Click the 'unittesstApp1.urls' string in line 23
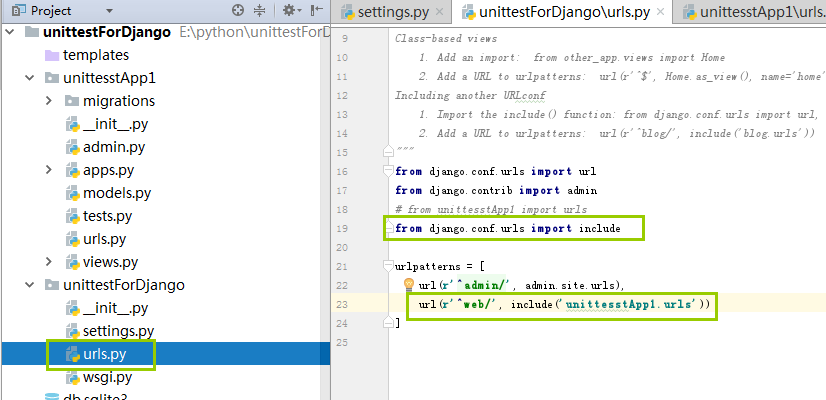The height and width of the screenshot is (400, 826). [x=631, y=304]
